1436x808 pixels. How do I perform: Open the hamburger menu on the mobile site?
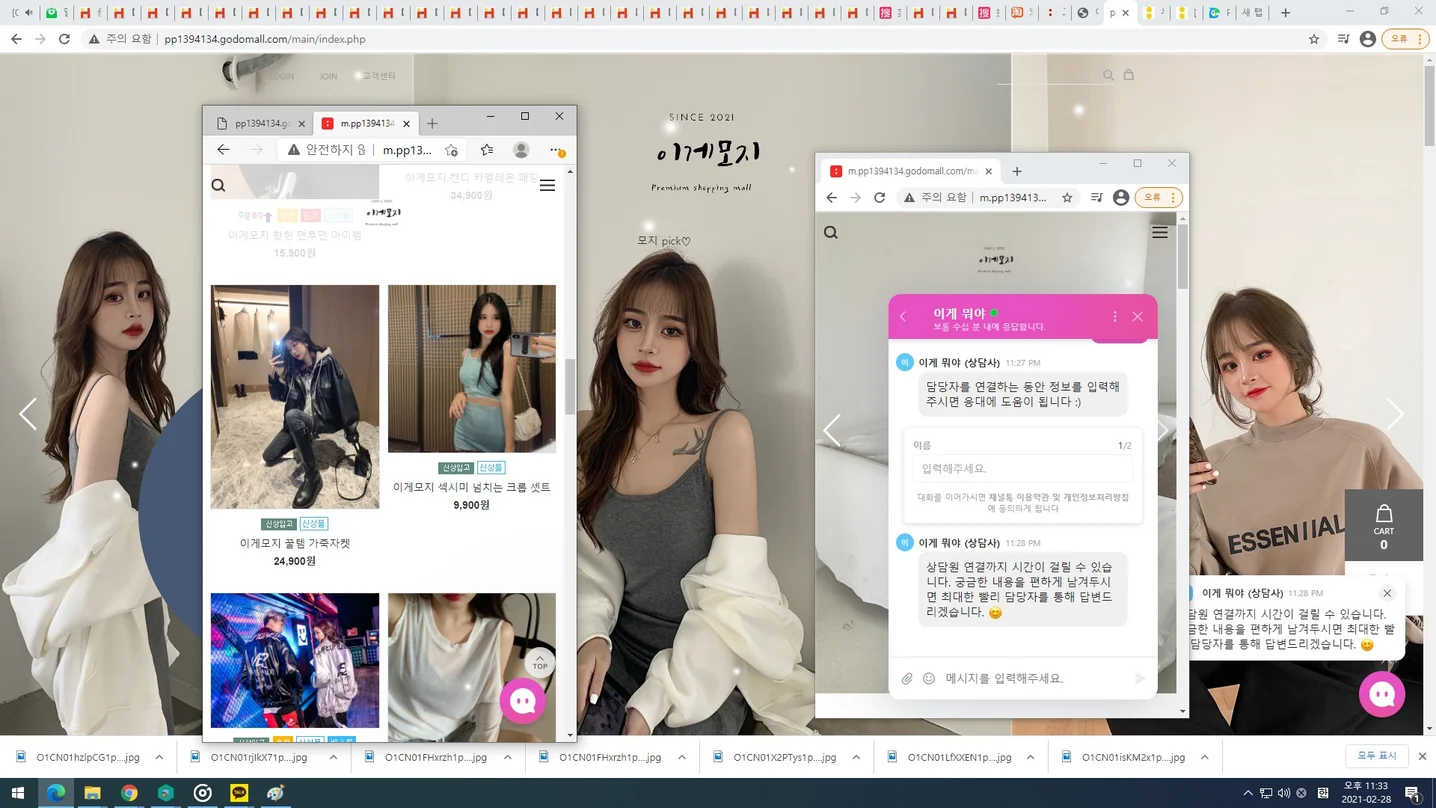(547, 185)
